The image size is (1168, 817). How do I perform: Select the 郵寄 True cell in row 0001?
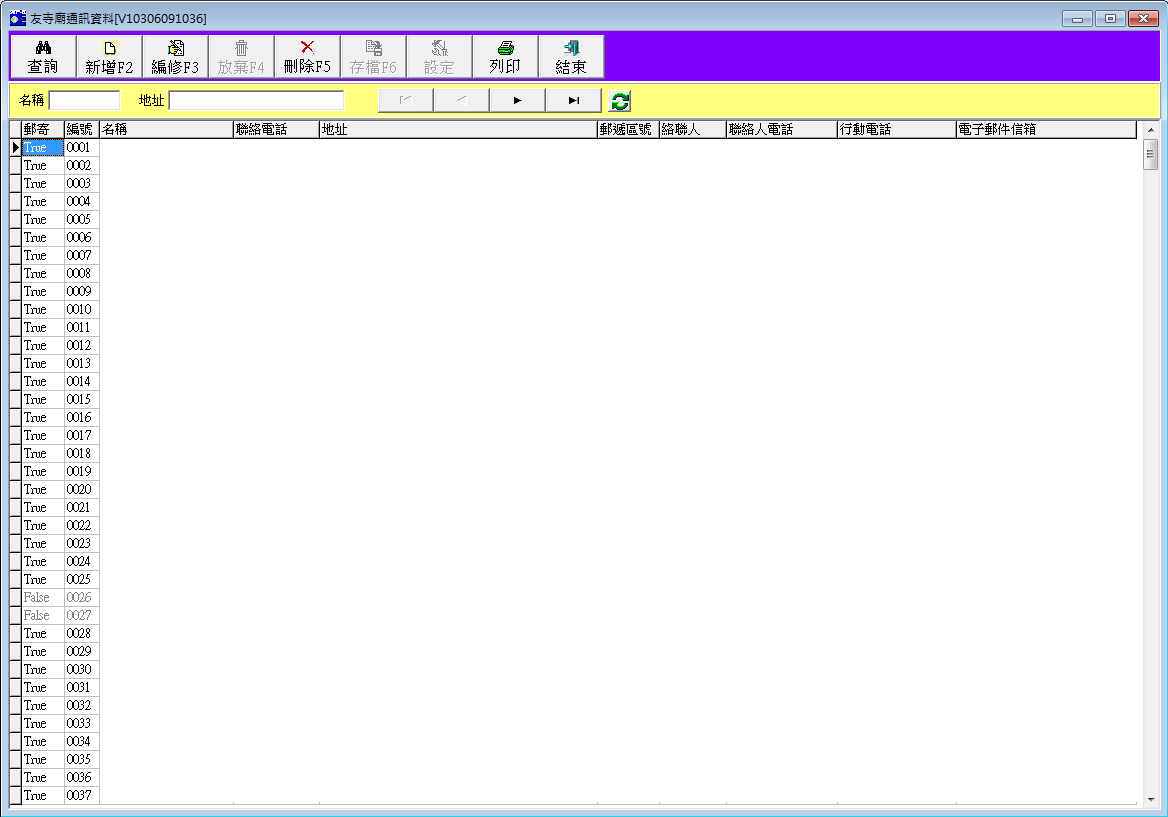(42, 148)
